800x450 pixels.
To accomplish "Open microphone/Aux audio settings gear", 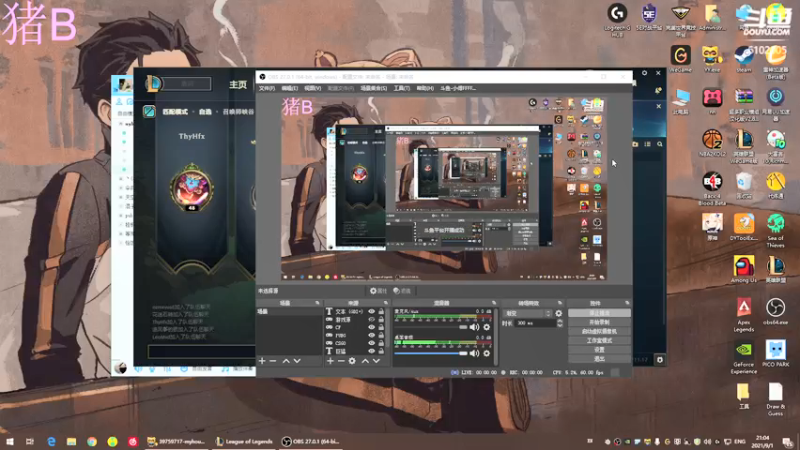I will (x=486, y=327).
